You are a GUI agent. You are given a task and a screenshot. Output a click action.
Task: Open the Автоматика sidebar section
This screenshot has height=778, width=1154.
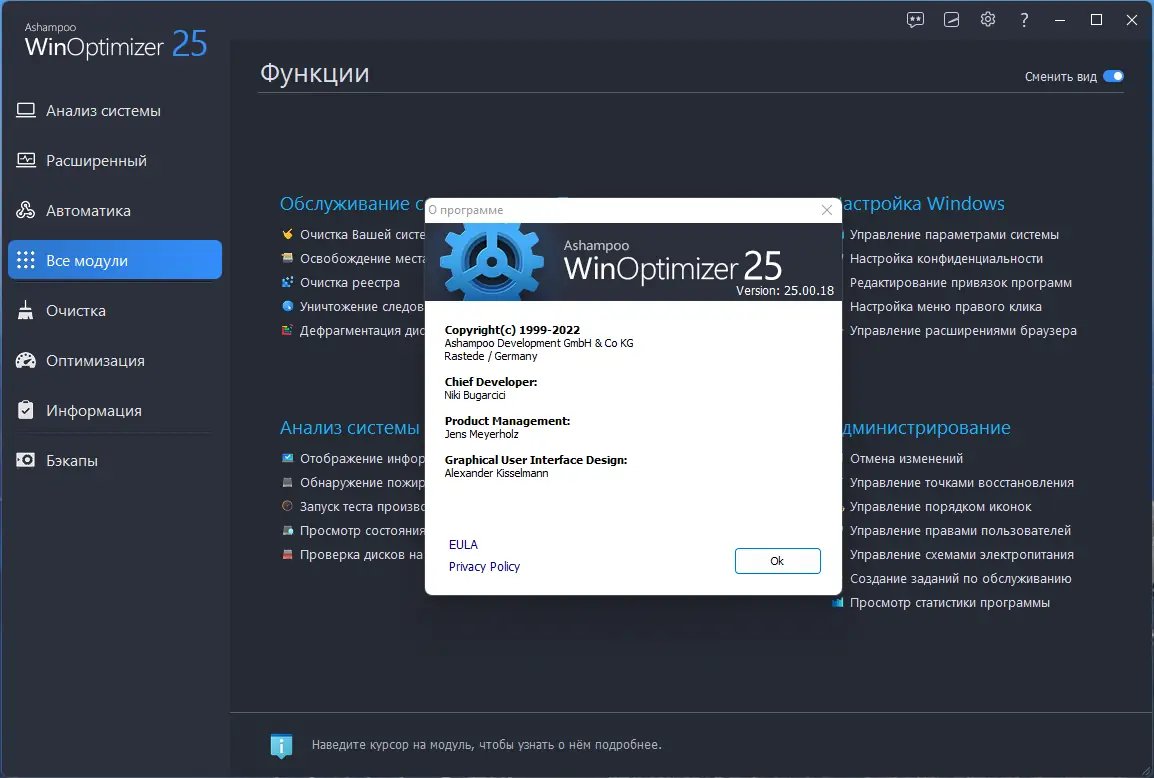[x=115, y=211]
